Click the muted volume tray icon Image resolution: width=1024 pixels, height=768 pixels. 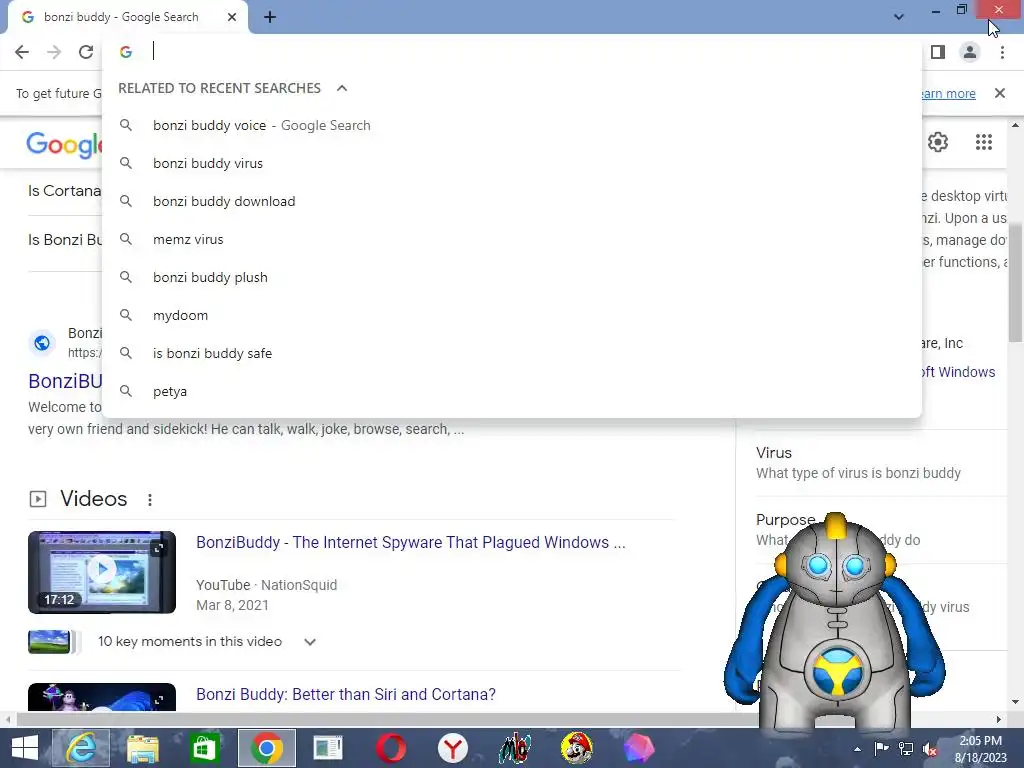tap(930, 749)
